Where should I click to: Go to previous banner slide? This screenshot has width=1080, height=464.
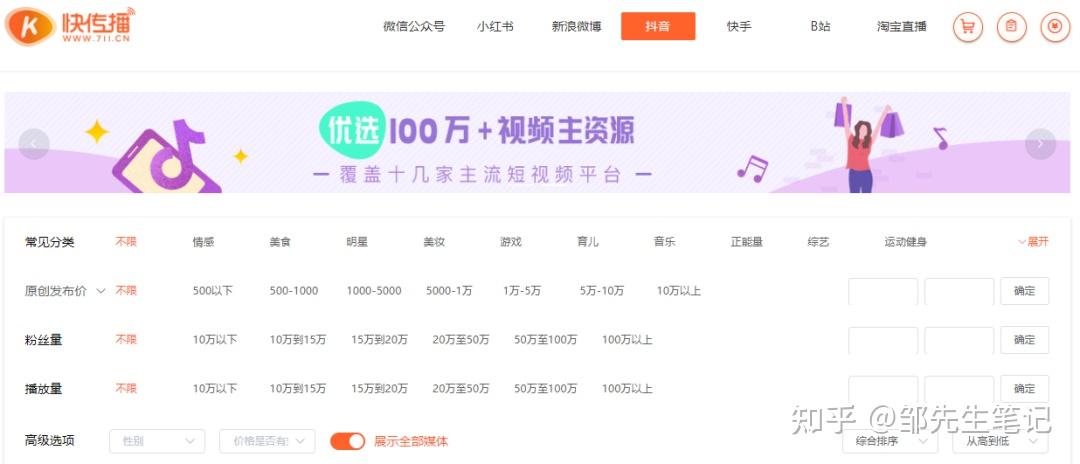[x=34, y=144]
